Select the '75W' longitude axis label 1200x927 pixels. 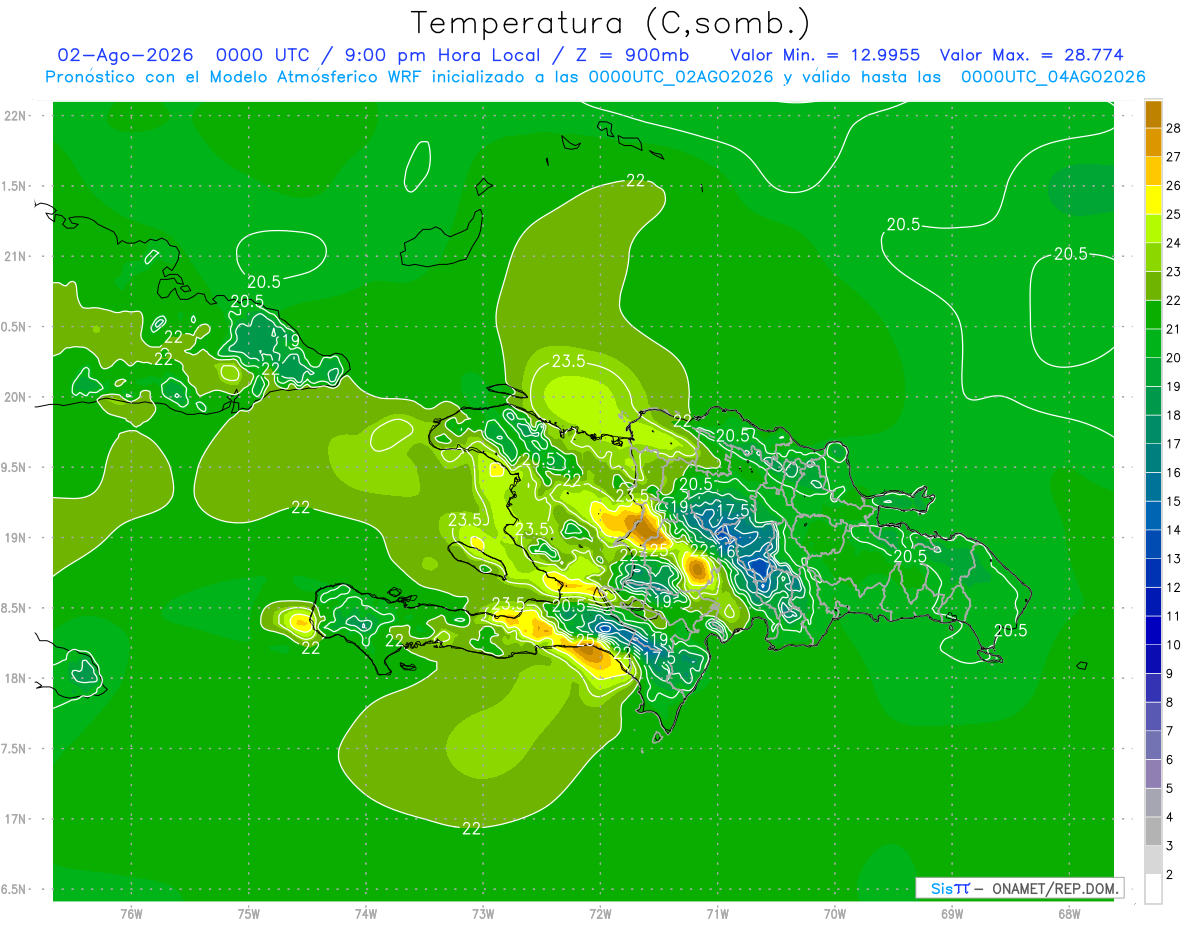click(249, 914)
